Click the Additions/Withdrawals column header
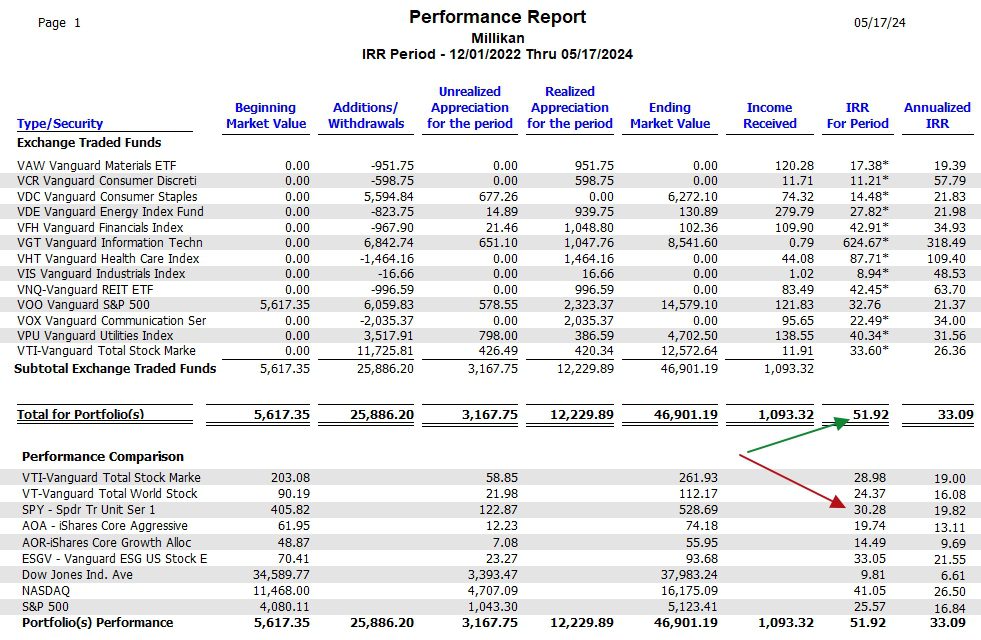981x640 pixels. [366, 116]
